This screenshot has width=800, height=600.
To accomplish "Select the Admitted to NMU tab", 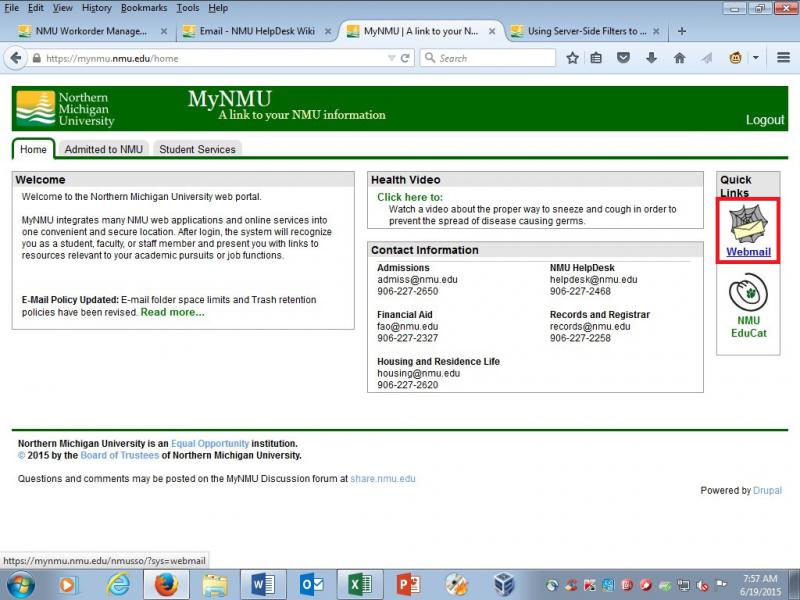I will pyautogui.click(x=104, y=149).
